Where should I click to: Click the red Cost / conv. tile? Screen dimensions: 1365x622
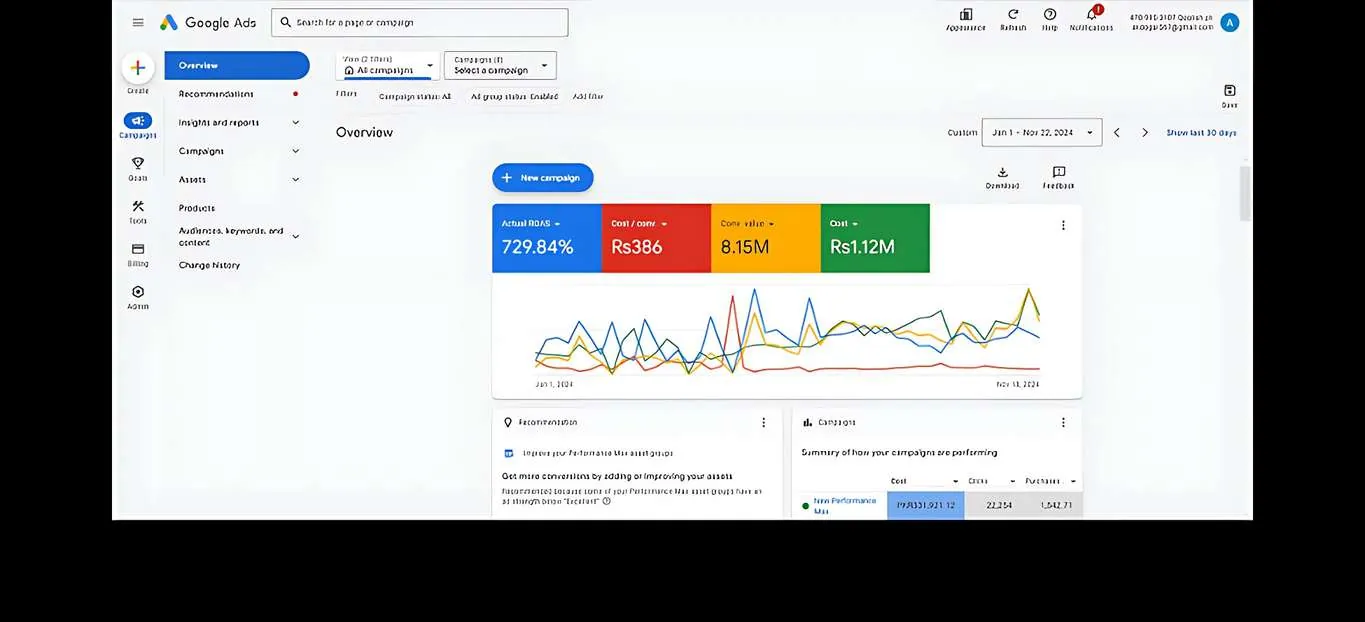coord(656,238)
